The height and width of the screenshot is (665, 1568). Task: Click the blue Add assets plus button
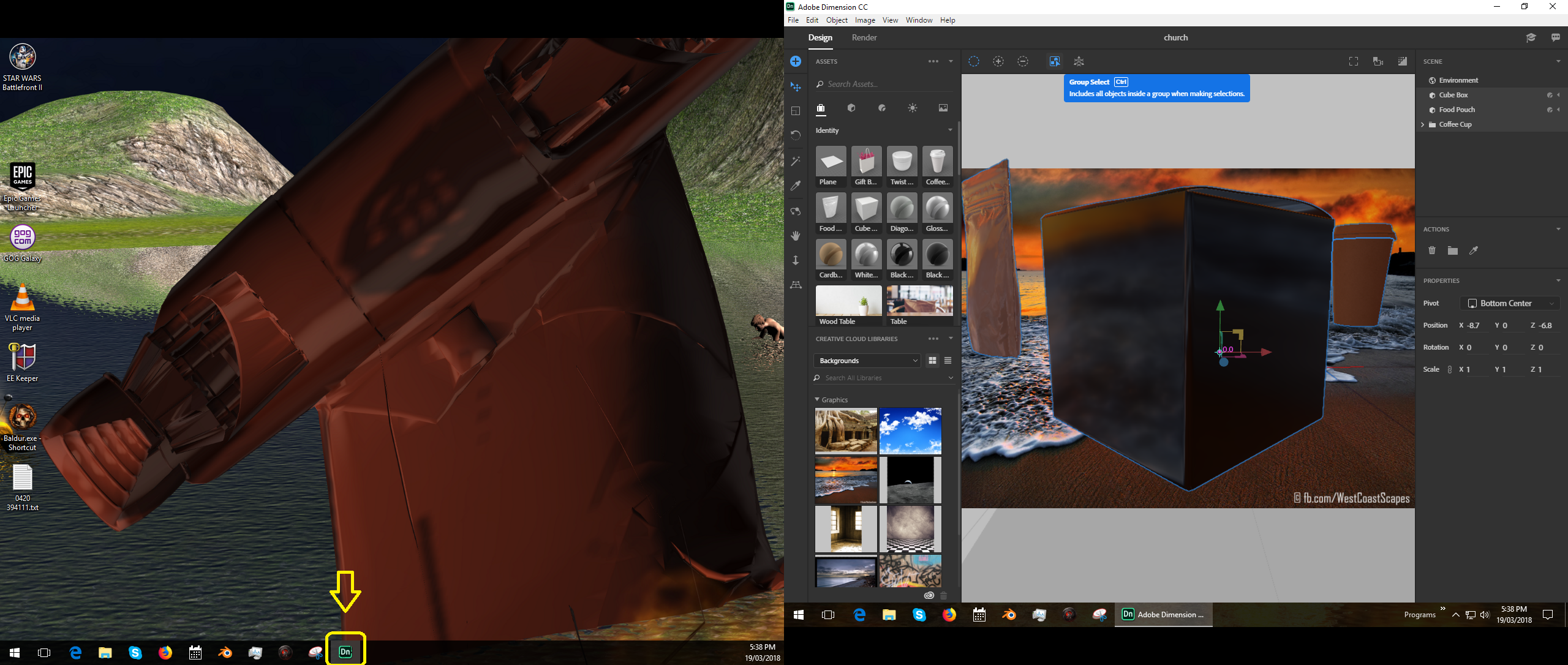pos(796,61)
